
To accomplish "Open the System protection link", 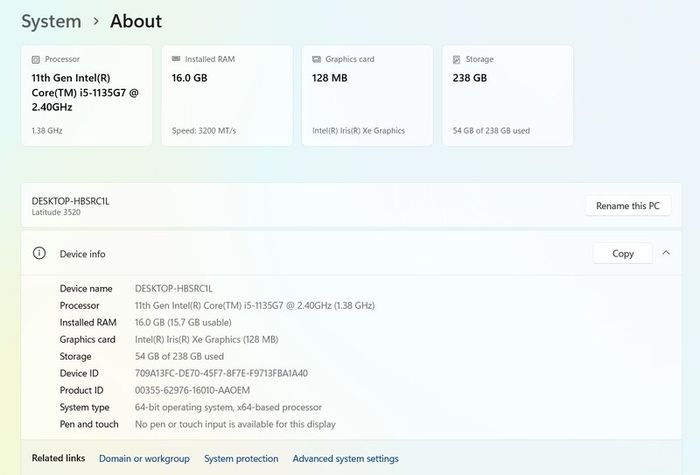I will [241, 458].
